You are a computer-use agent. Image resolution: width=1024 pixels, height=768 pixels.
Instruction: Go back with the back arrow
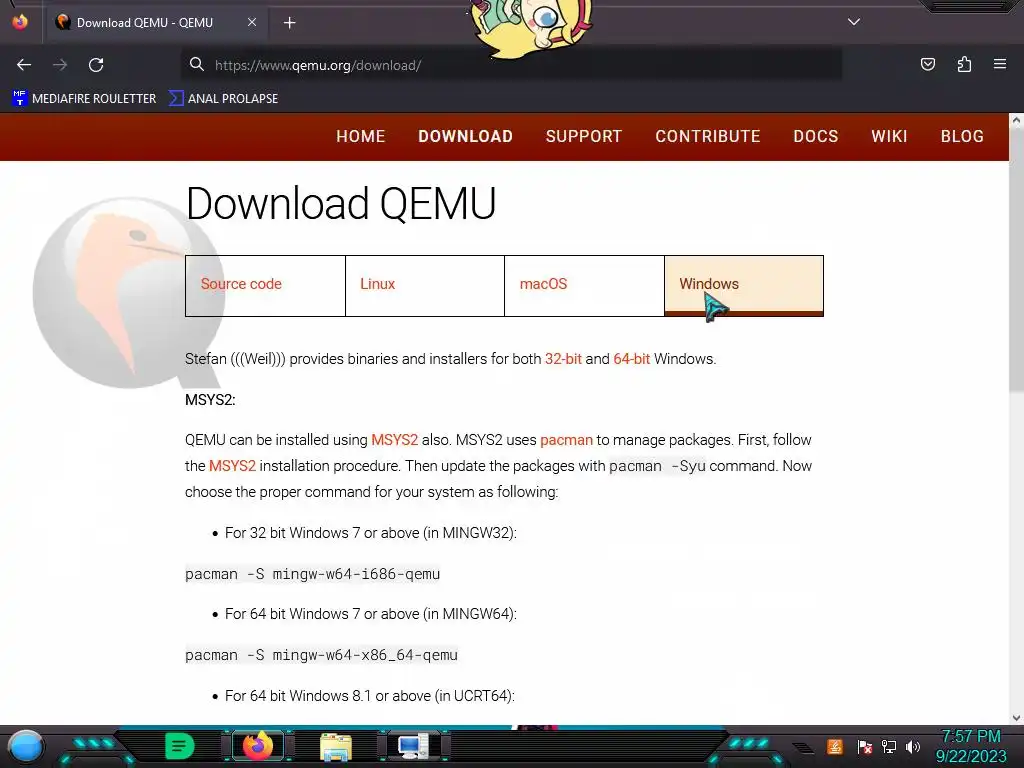(x=24, y=65)
